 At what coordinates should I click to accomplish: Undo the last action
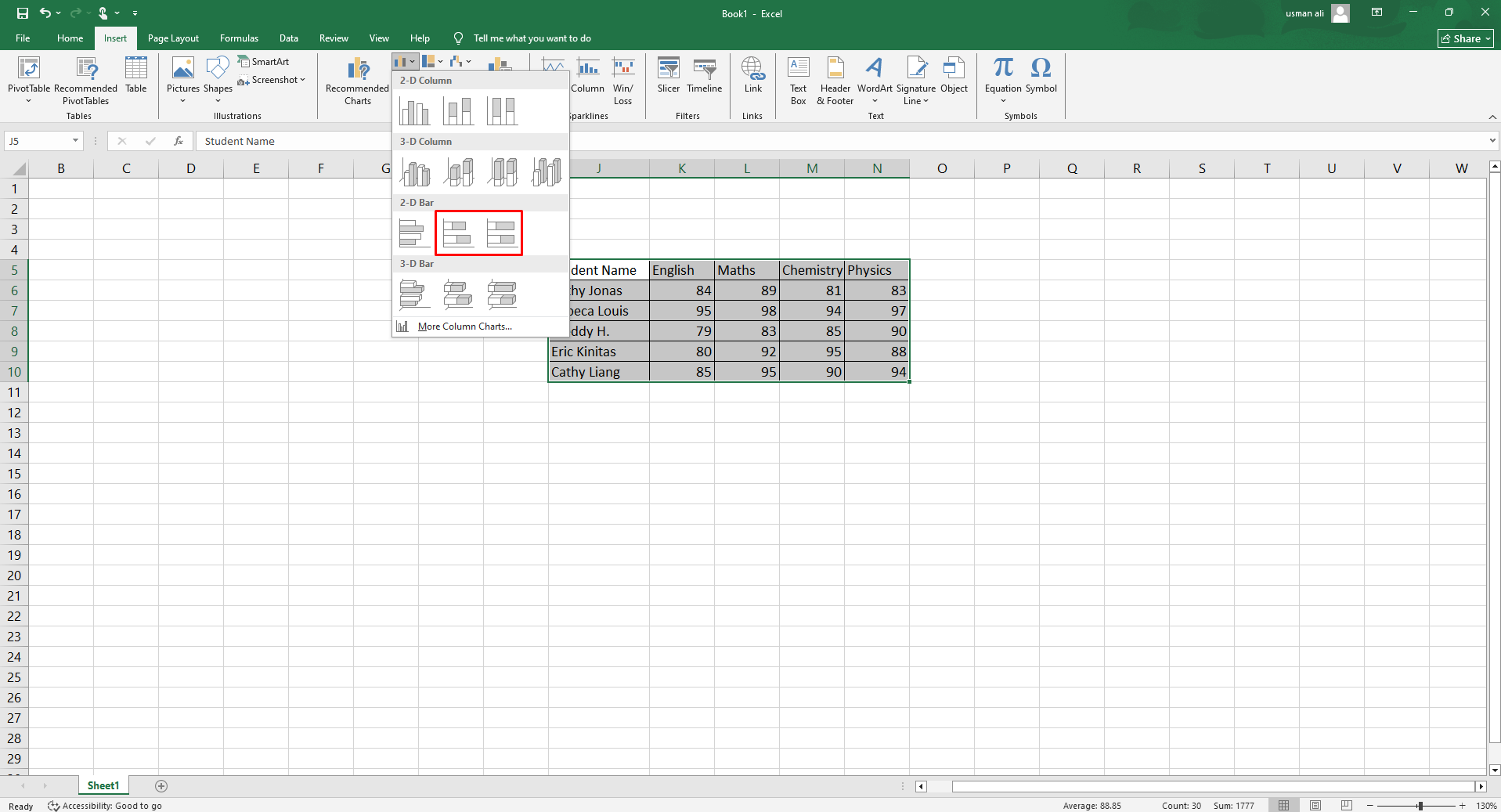(45, 13)
